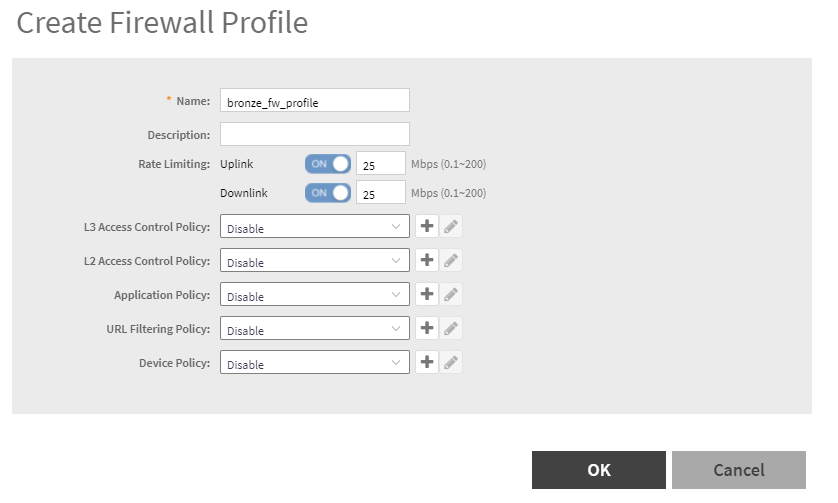Click plus icon beside Device Policy
The width and height of the screenshot is (838, 503).
(x=427, y=363)
